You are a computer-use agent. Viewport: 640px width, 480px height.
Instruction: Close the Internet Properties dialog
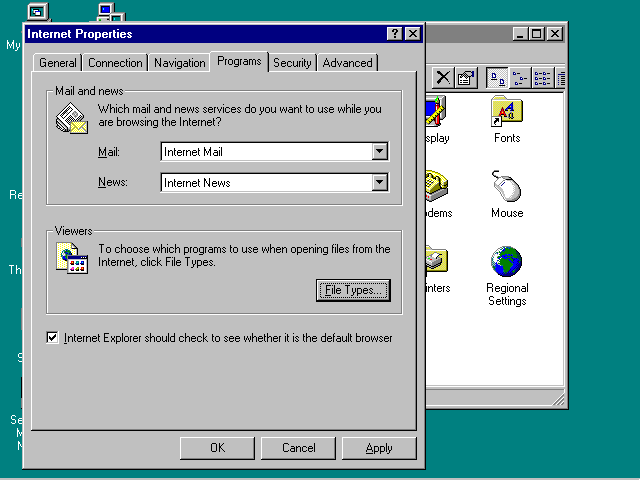pos(413,33)
